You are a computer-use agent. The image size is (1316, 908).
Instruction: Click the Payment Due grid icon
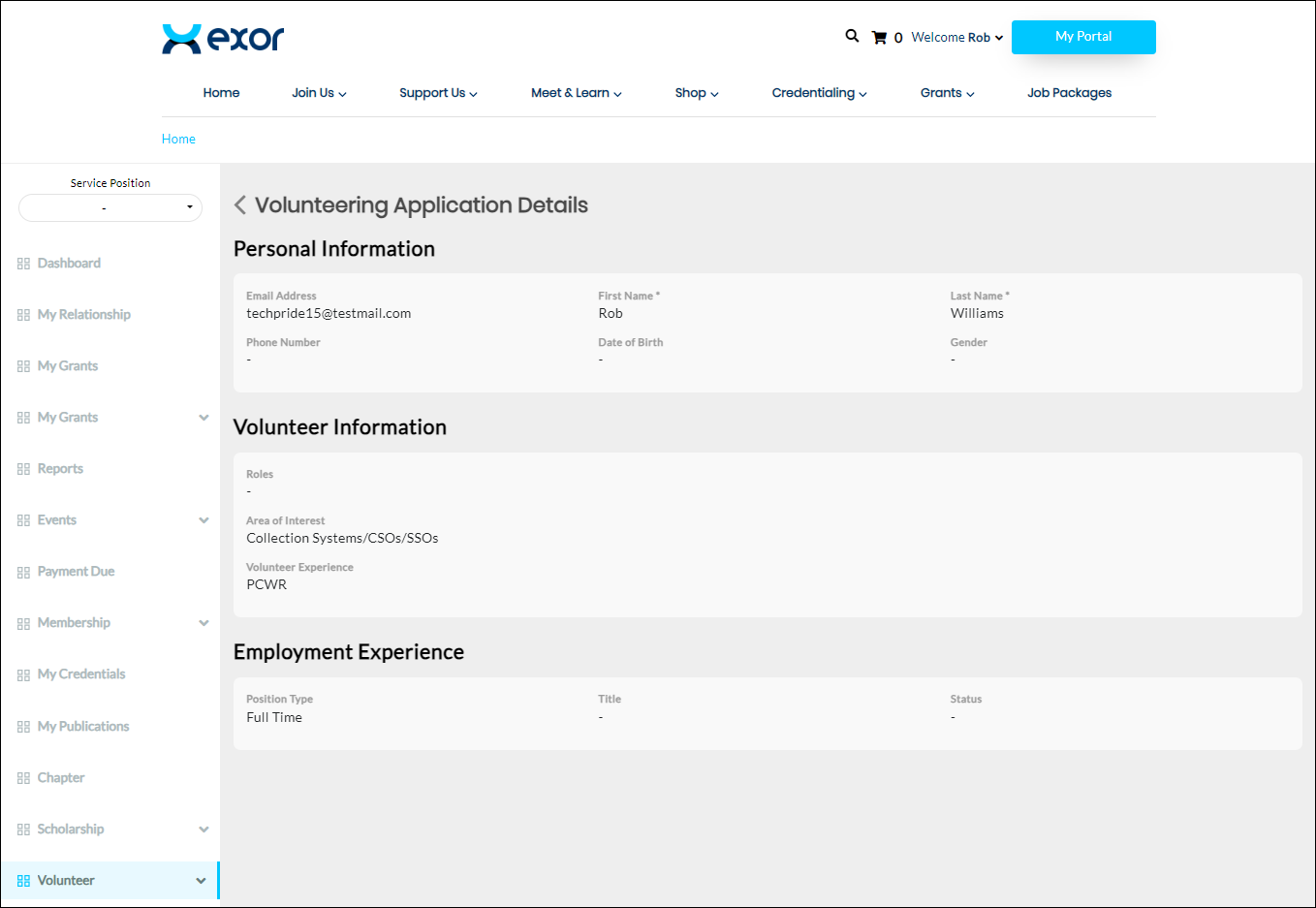[23, 572]
